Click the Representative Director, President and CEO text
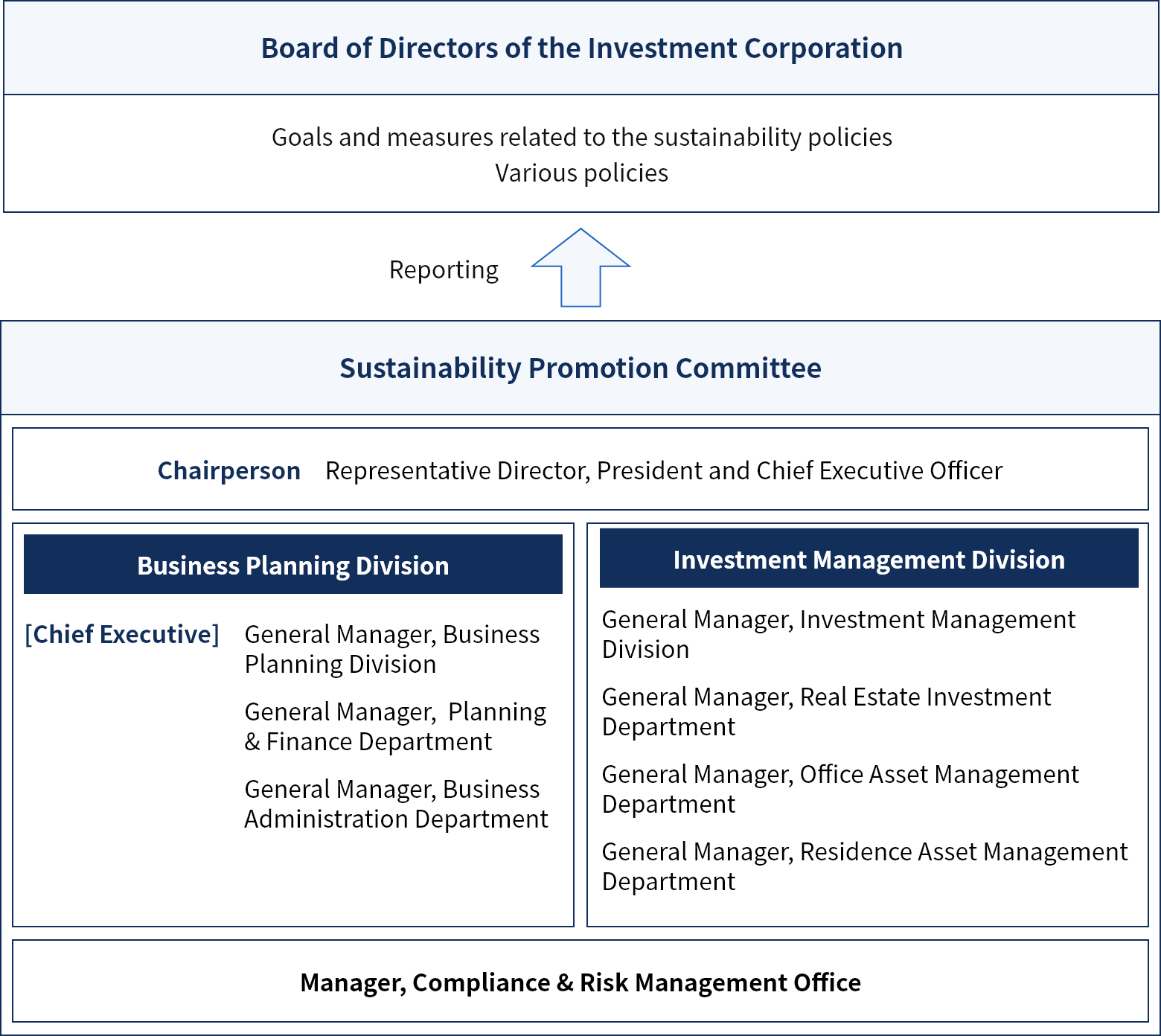Viewport: 1161px width, 1036px height. (x=664, y=470)
